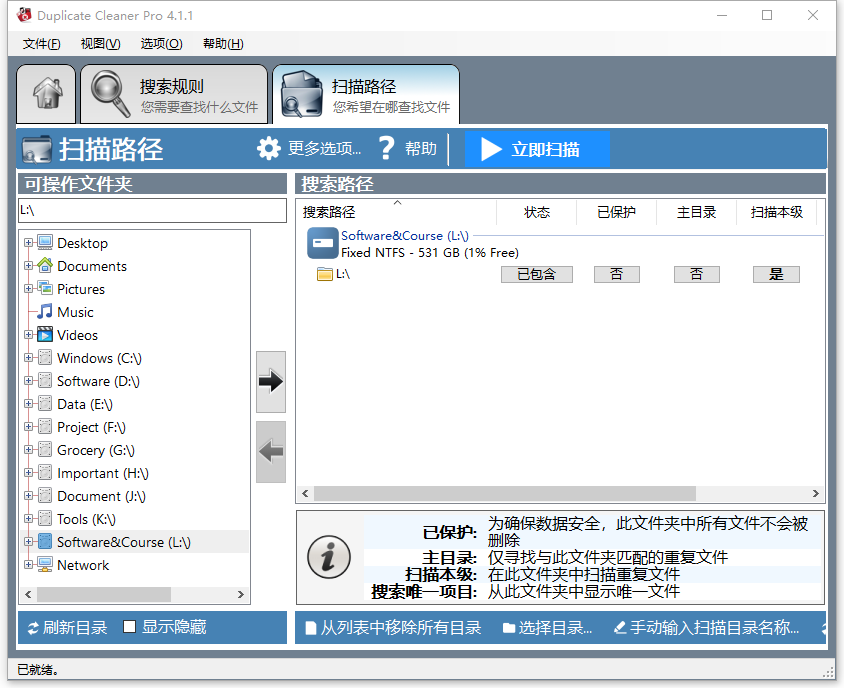844x688 pixels.
Task: Click the Windows (C:\) drive icon
Action: (x=45, y=357)
